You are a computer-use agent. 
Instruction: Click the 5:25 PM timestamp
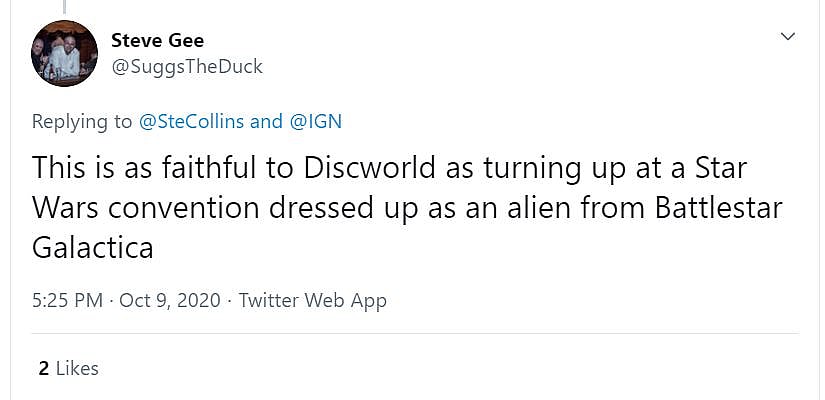(x=67, y=300)
